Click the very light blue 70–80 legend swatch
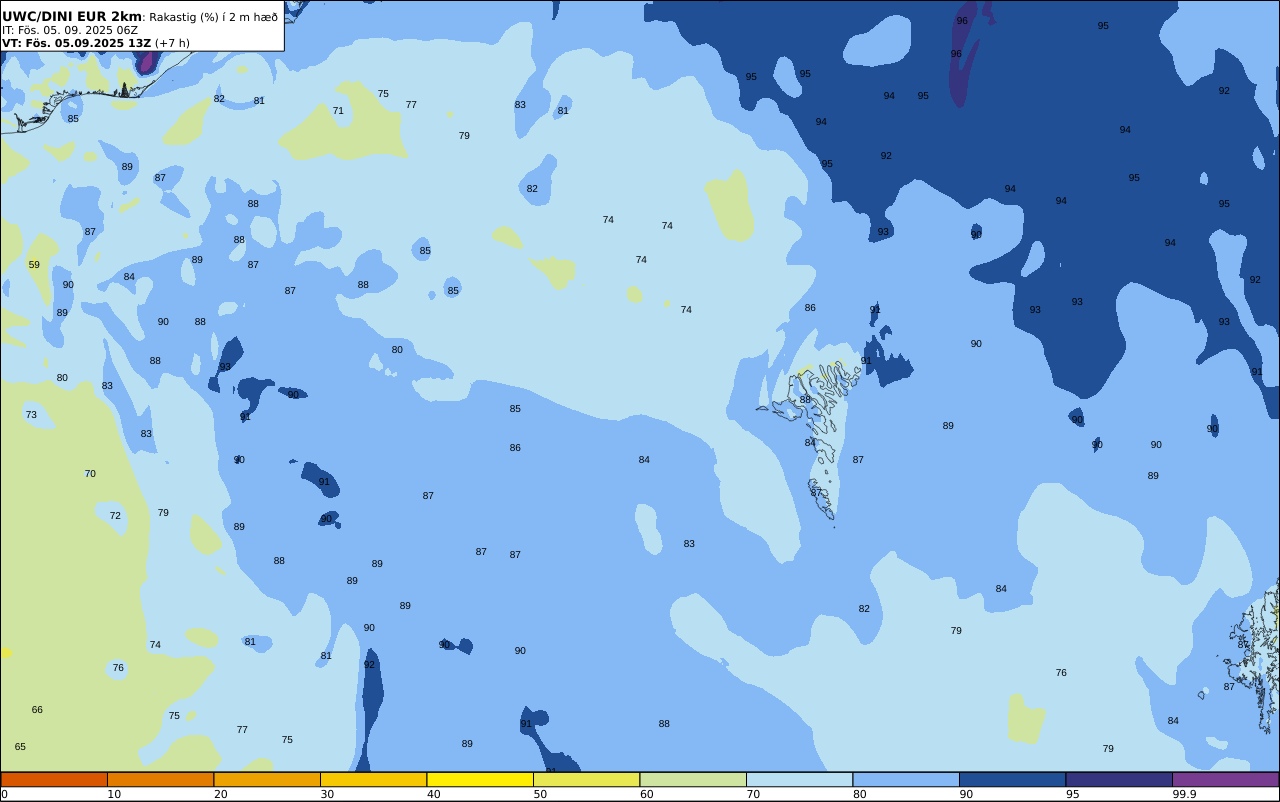The width and height of the screenshot is (1280, 802). click(x=799, y=779)
